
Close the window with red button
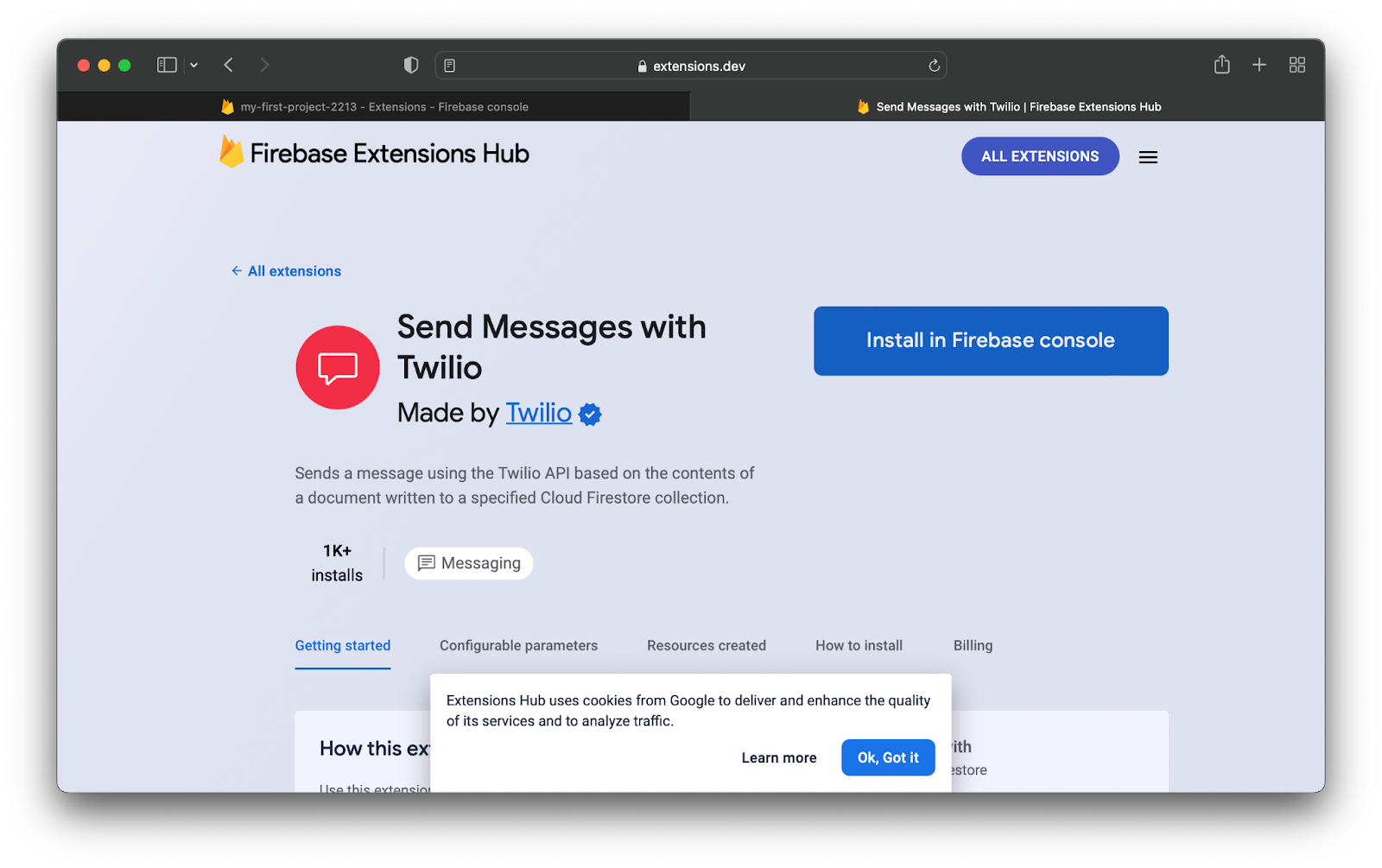click(84, 65)
